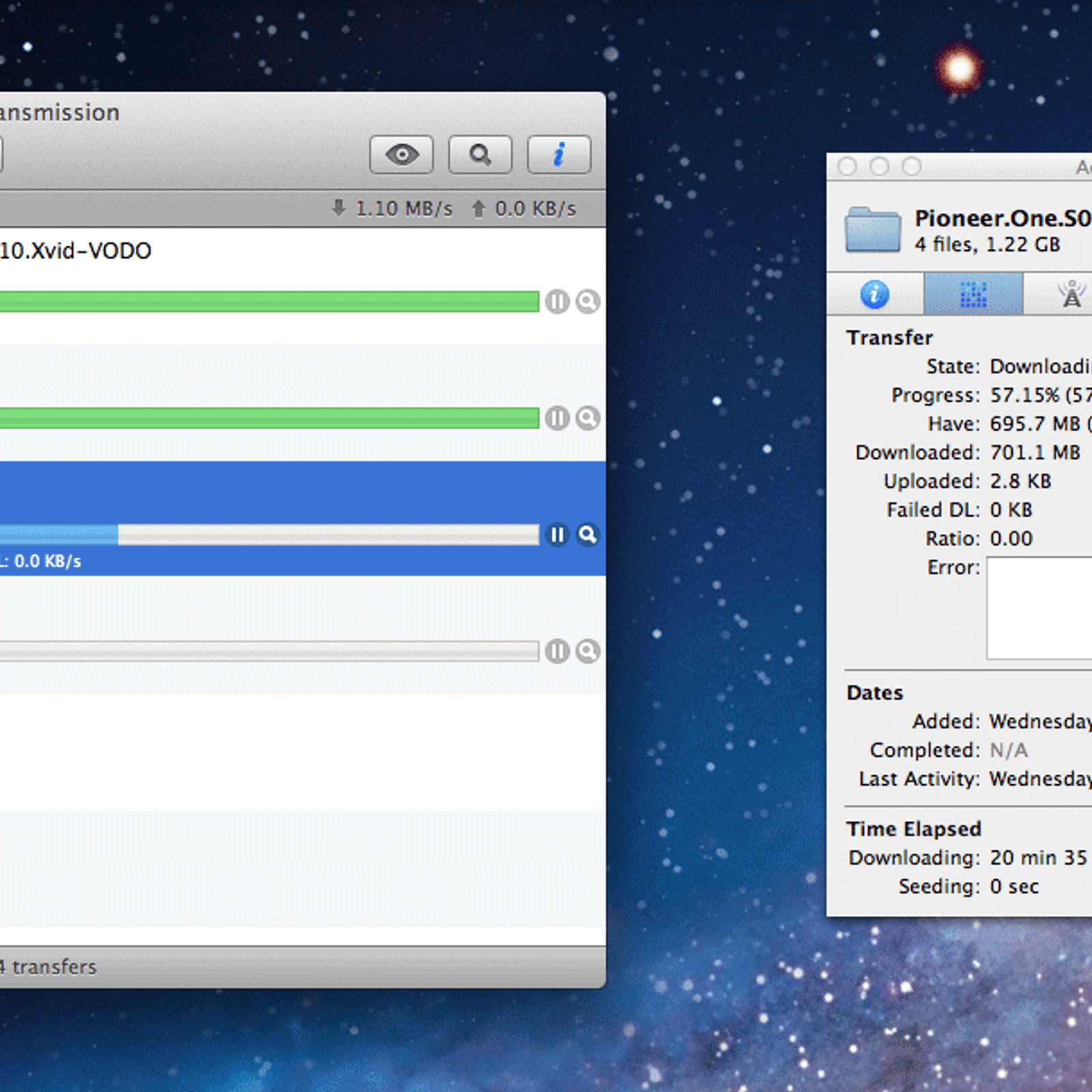Switch to Activity tab in Inspector
Image resolution: width=1092 pixels, height=1092 pixels.
click(x=973, y=294)
